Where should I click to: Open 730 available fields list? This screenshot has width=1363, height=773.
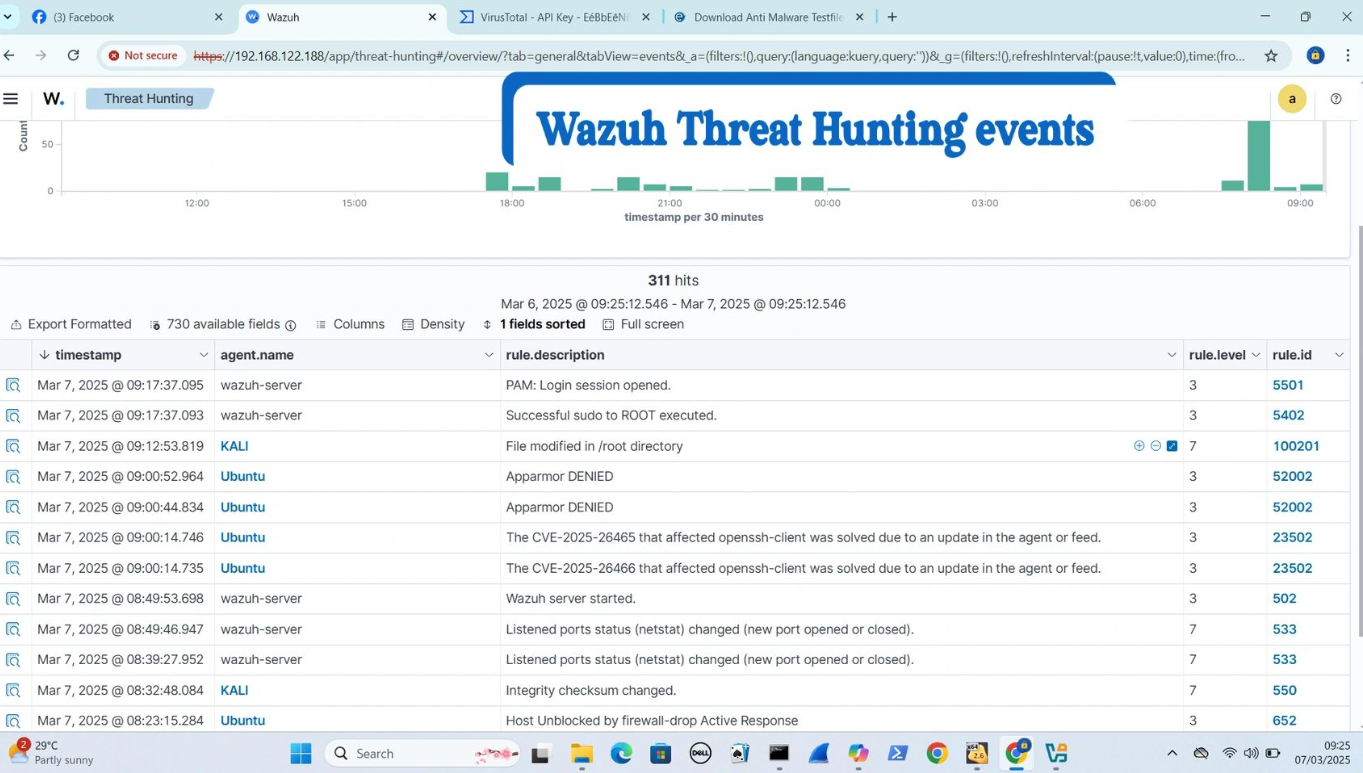(223, 324)
